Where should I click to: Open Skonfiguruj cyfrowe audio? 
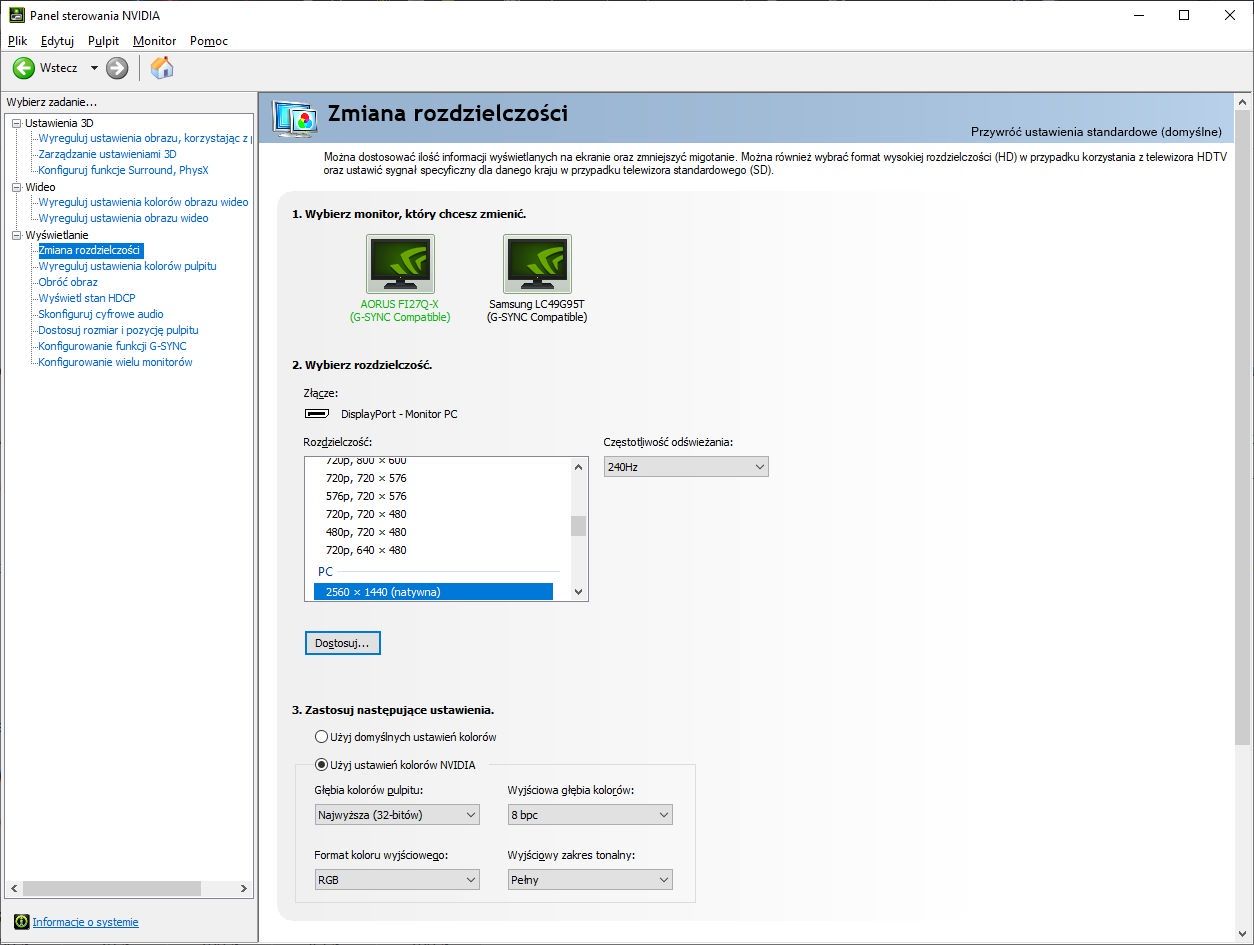click(101, 314)
